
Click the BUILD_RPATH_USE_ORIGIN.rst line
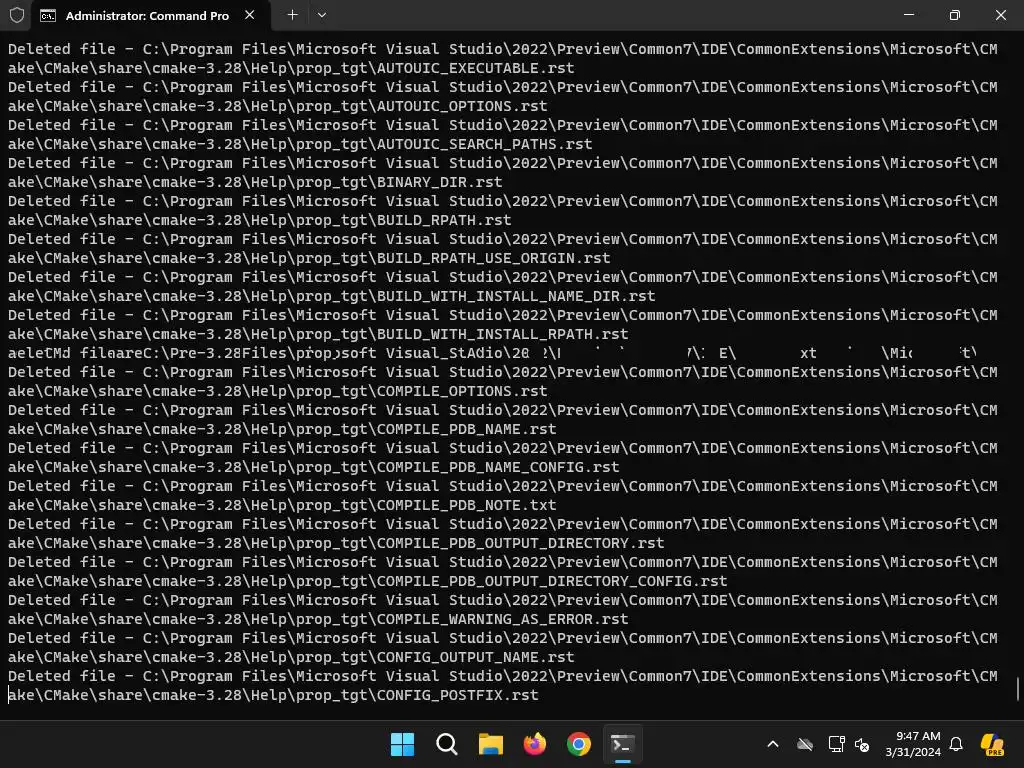[x=310, y=258]
